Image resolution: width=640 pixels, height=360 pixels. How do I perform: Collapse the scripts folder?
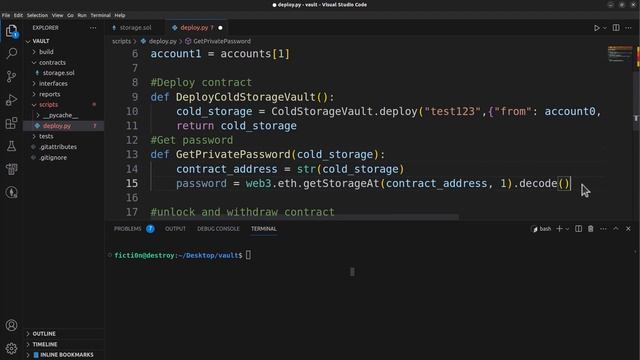coord(63,104)
